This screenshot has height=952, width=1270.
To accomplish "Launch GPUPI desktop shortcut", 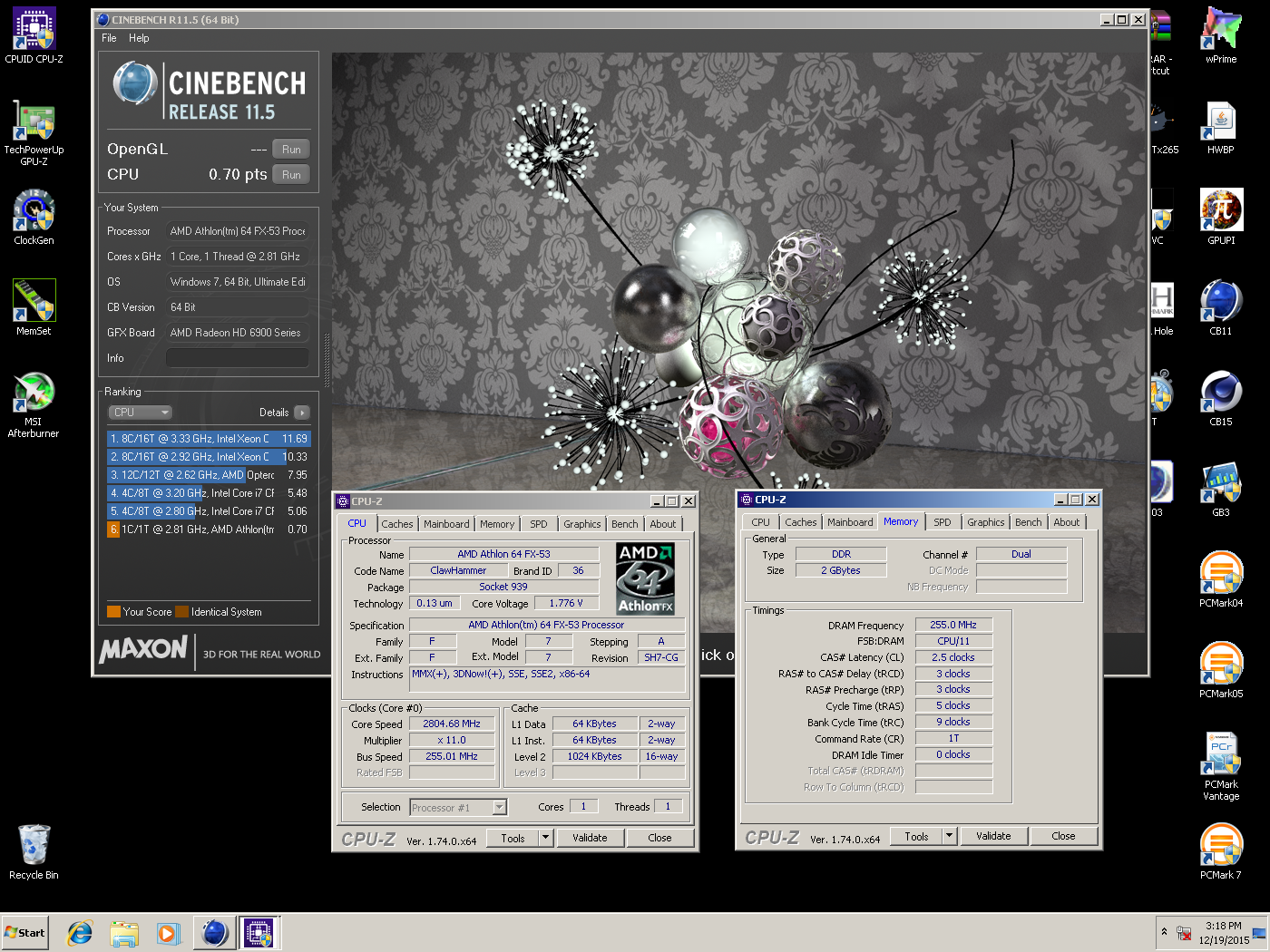I will 1221,218.
